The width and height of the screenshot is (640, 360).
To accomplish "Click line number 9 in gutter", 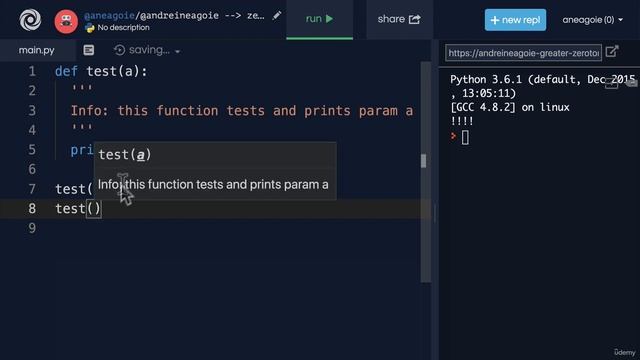I will coord(32,228).
